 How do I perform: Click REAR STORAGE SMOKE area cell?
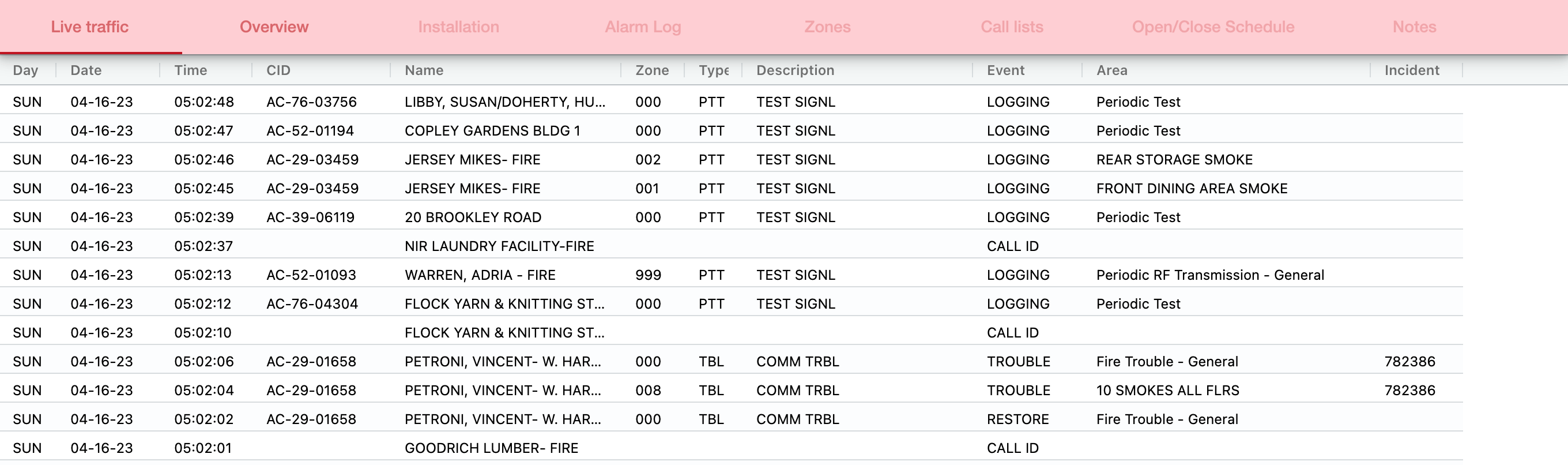coord(1174,160)
